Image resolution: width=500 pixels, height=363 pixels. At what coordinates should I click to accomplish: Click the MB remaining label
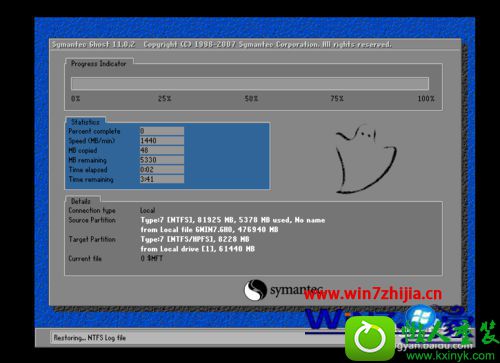tap(87, 160)
